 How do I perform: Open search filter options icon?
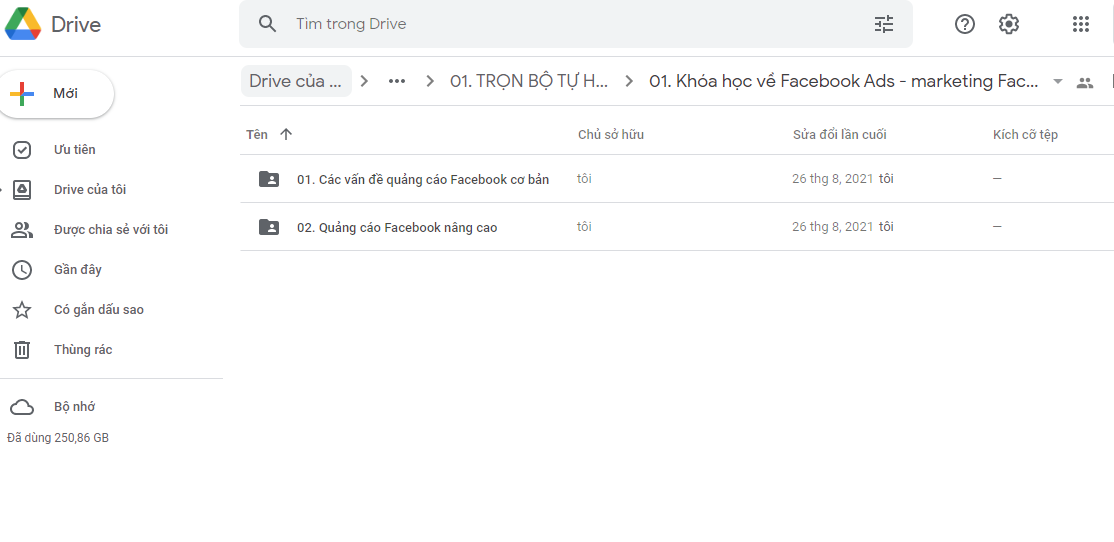[884, 24]
